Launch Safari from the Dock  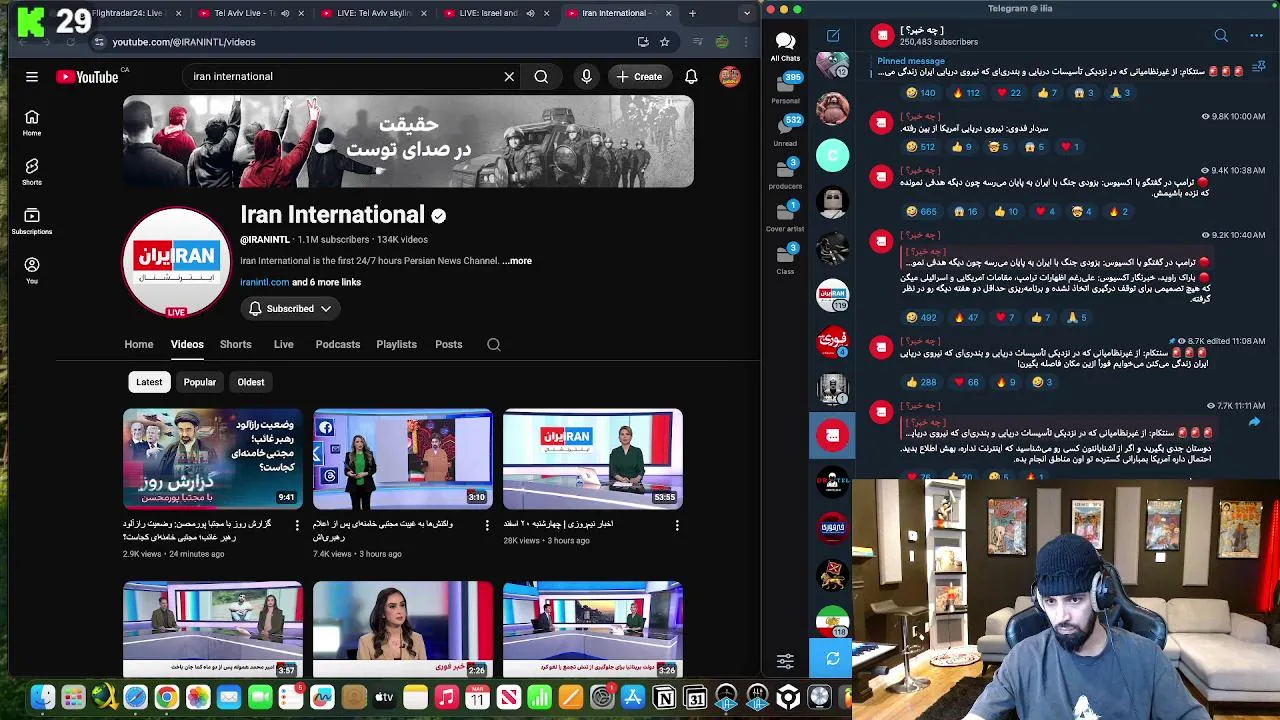pos(135,697)
